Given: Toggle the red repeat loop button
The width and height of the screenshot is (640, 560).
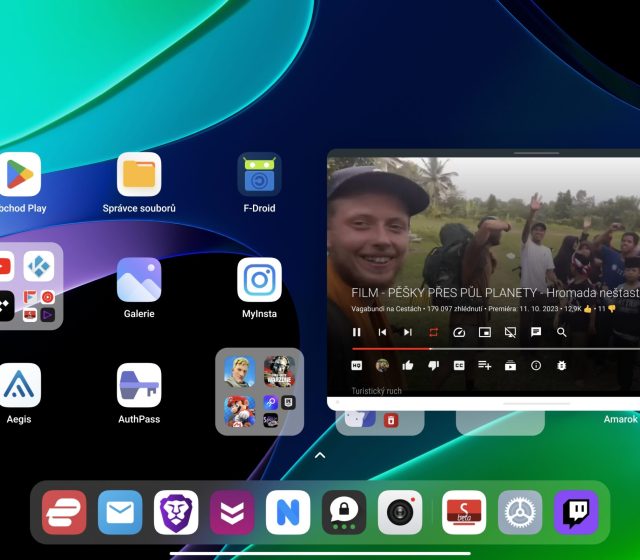Looking at the screenshot, I should [x=434, y=332].
